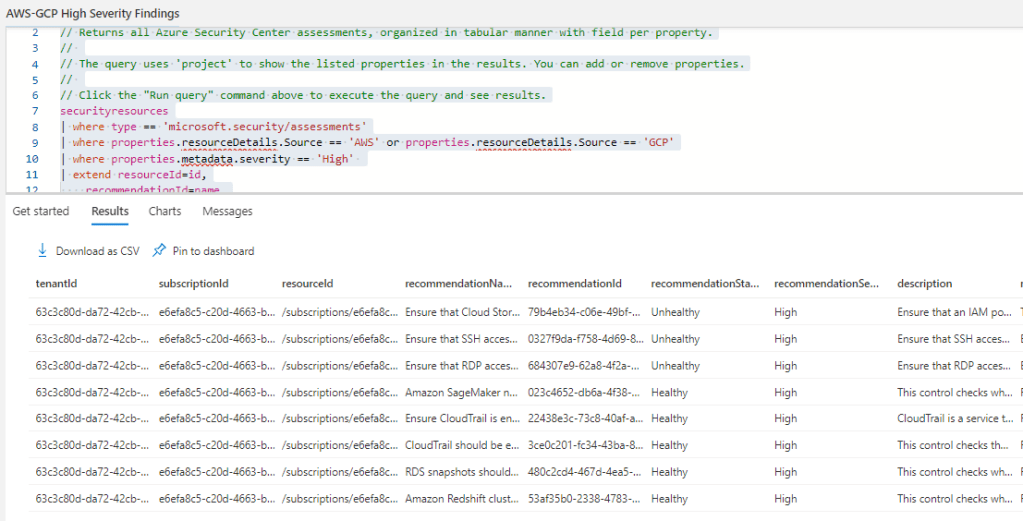Open the Results tab

click(110, 211)
